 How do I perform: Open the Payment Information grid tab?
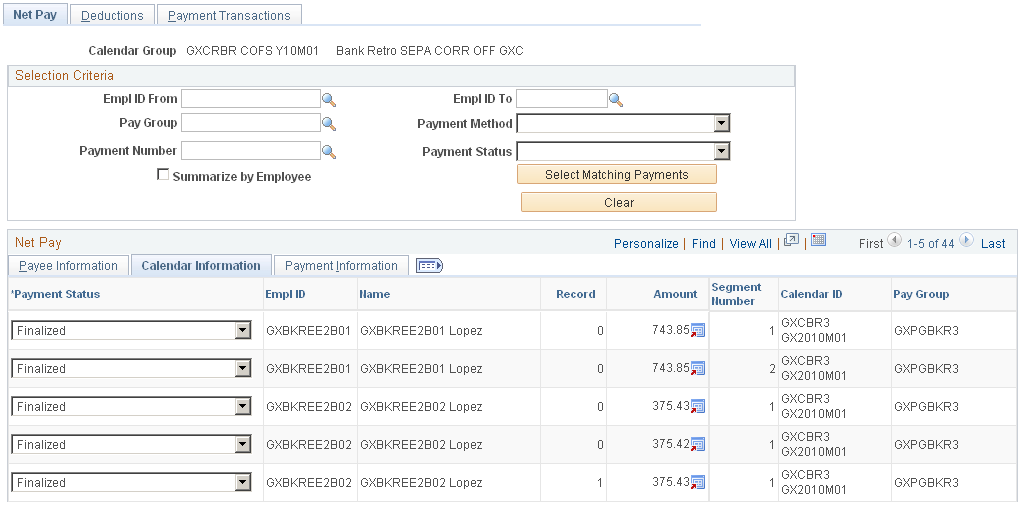click(x=341, y=266)
